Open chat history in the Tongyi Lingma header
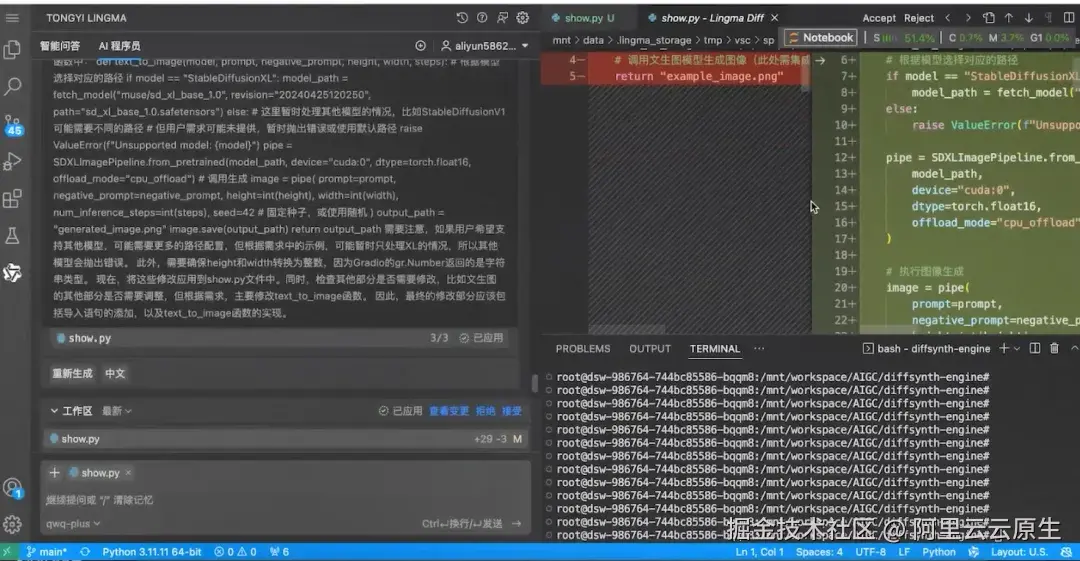Screen dimensions: 1080x561 click(x=462, y=18)
